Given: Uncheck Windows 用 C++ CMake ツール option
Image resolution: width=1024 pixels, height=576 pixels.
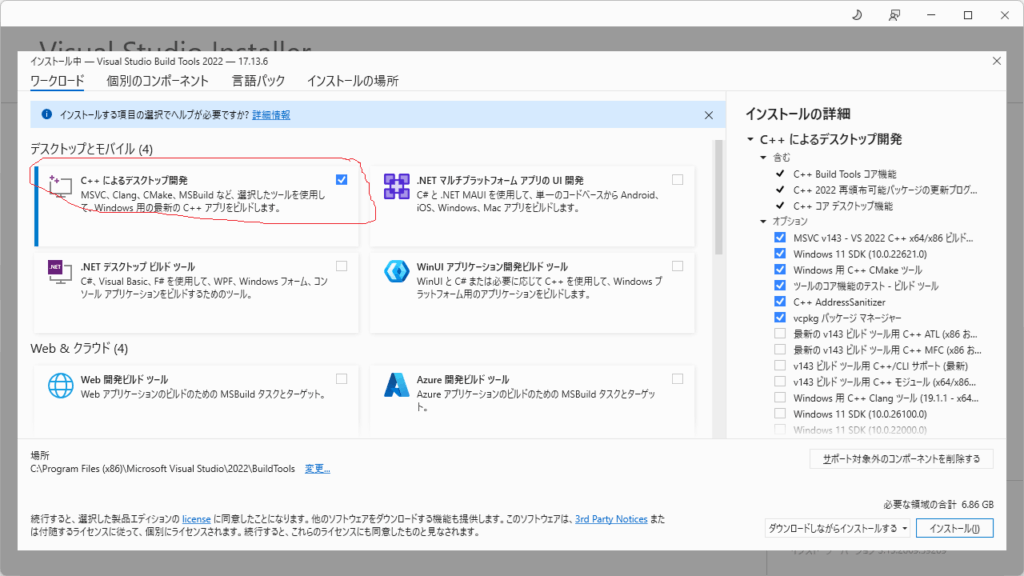Looking at the screenshot, I should click(x=780, y=269).
